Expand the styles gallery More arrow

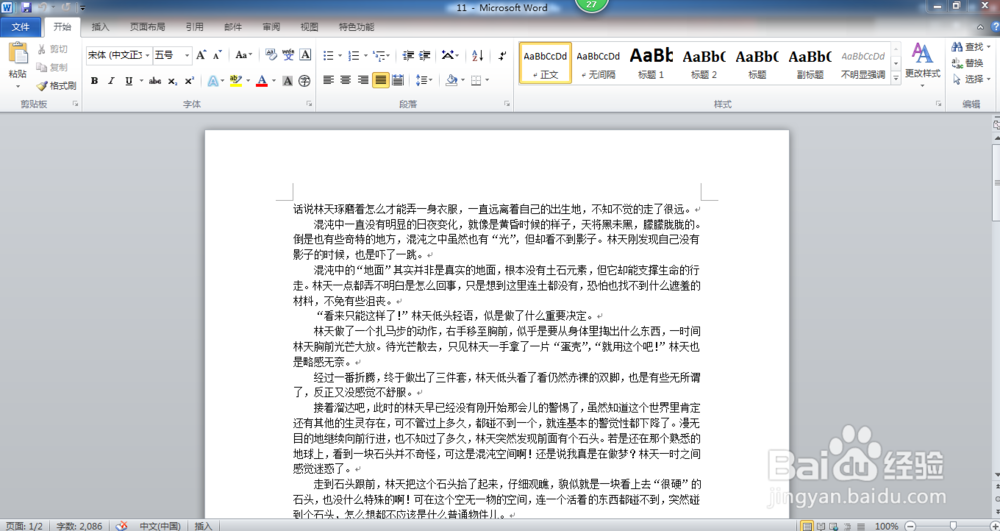[x=895, y=78]
